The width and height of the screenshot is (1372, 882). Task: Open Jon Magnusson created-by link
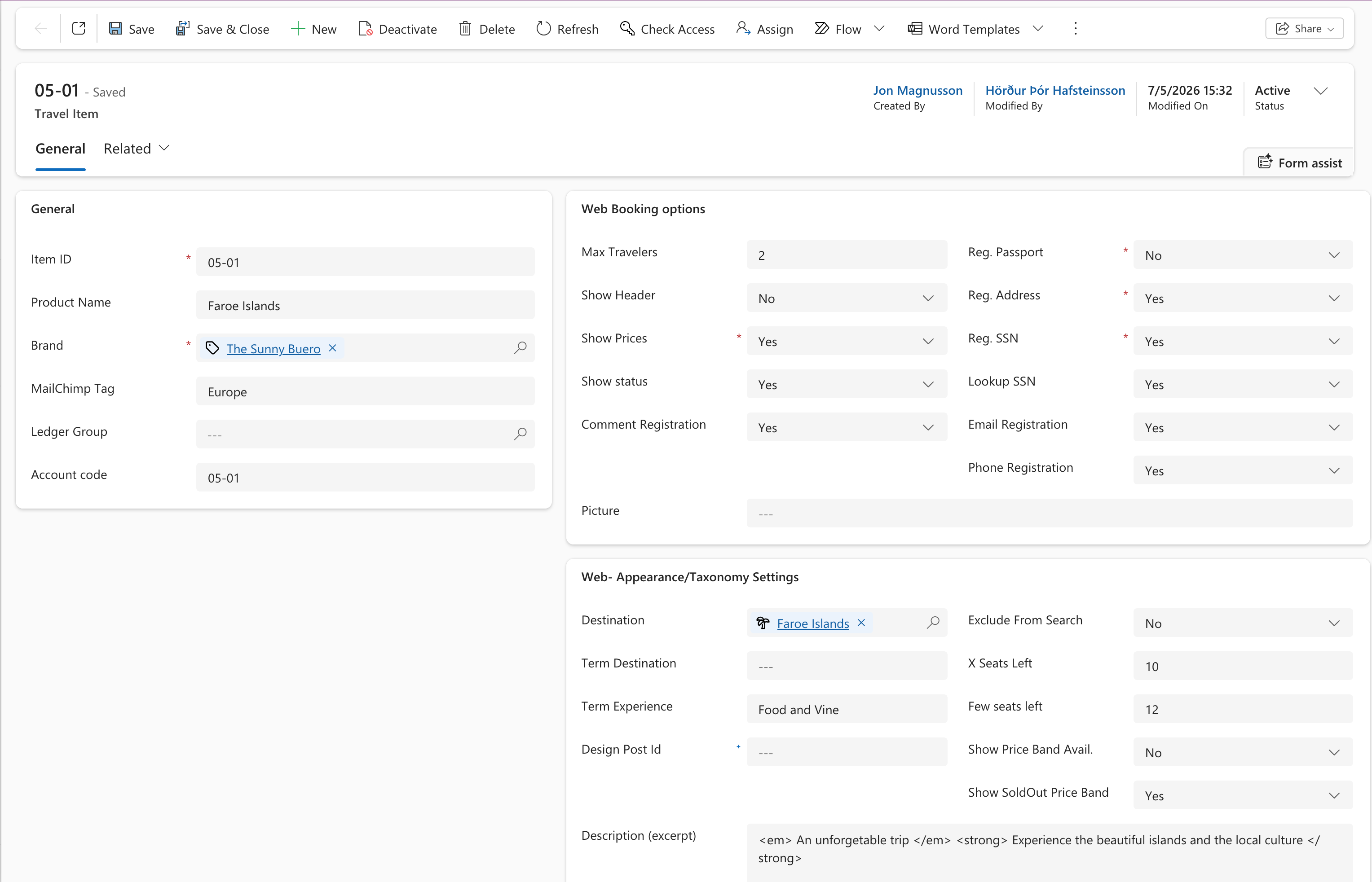coord(918,91)
